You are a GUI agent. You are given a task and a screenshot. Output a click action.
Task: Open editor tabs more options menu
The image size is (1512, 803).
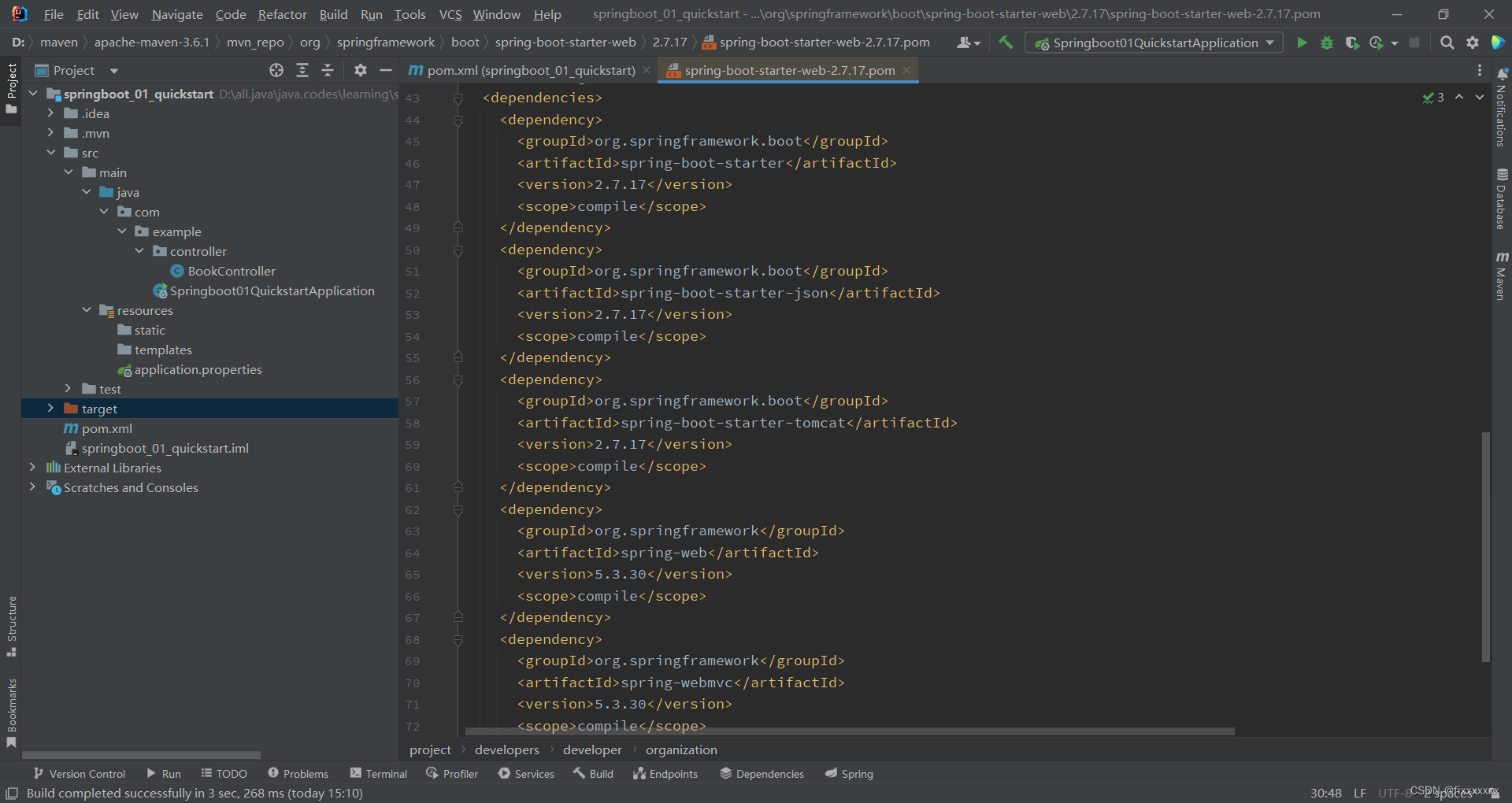click(1480, 70)
